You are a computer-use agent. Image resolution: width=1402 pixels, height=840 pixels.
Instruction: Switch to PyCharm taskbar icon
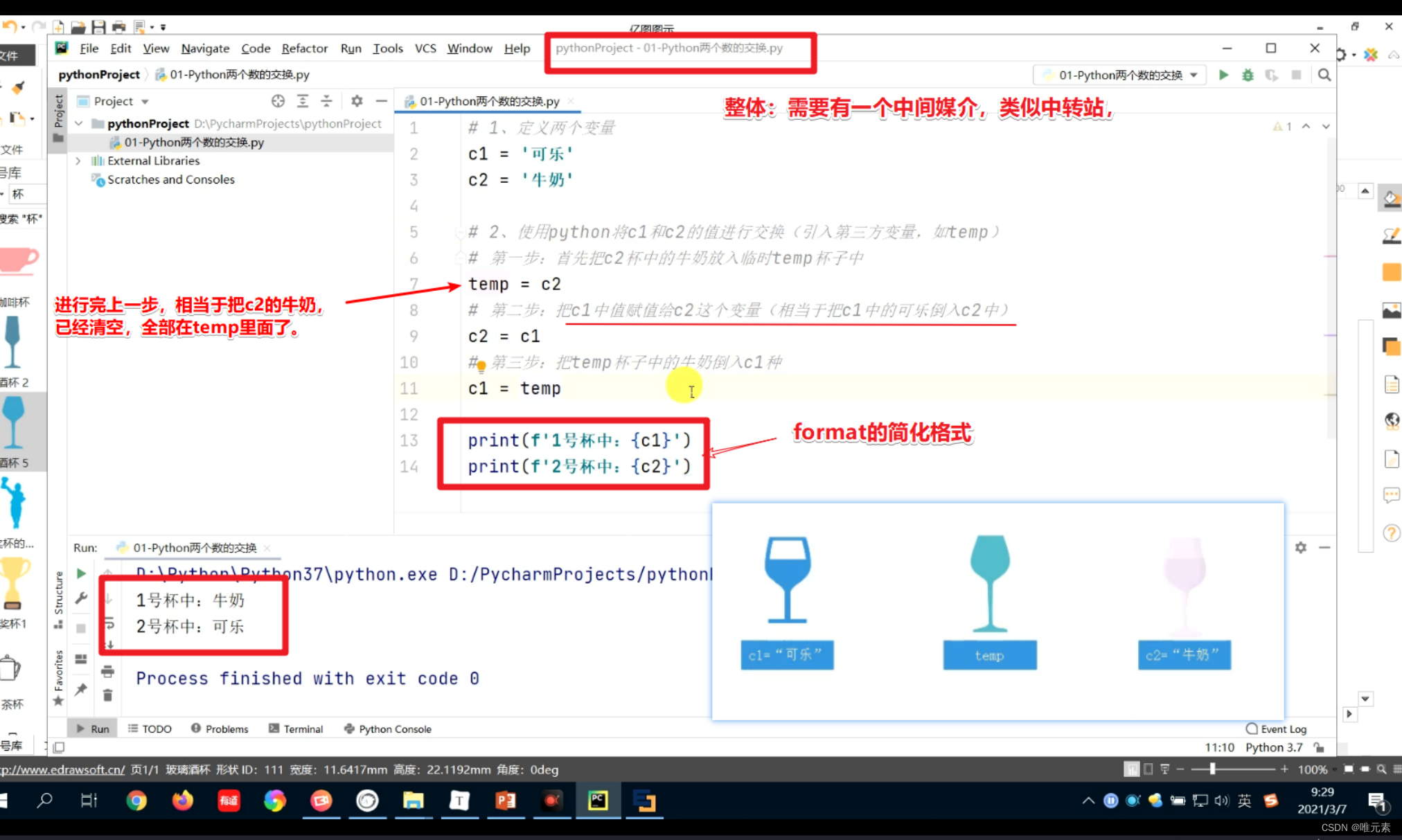tap(598, 801)
